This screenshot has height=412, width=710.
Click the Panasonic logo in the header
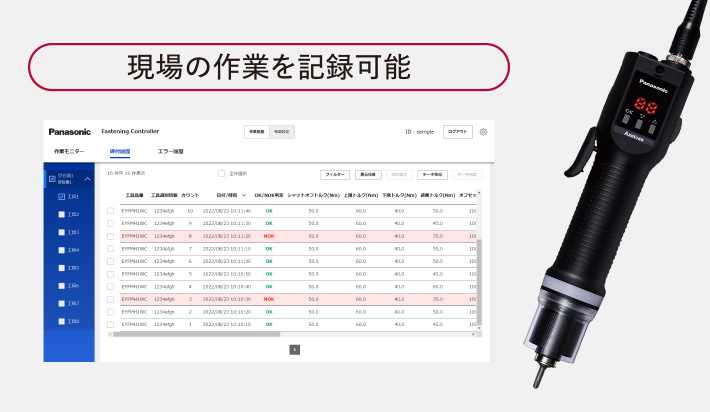click(x=69, y=132)
